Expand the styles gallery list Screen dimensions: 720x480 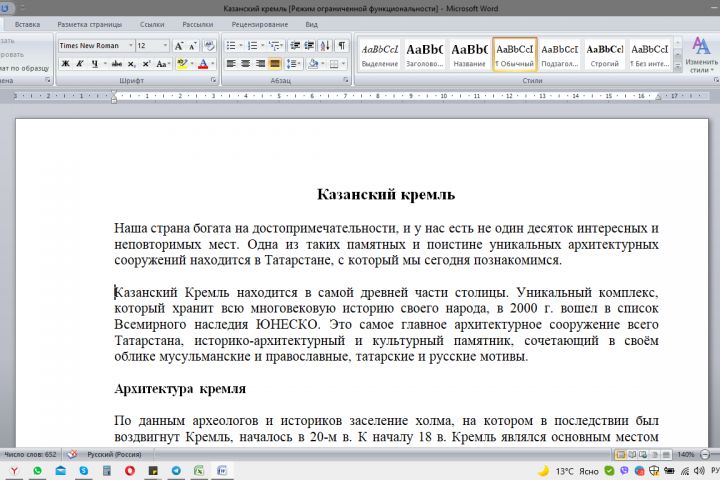coord(678,66)
